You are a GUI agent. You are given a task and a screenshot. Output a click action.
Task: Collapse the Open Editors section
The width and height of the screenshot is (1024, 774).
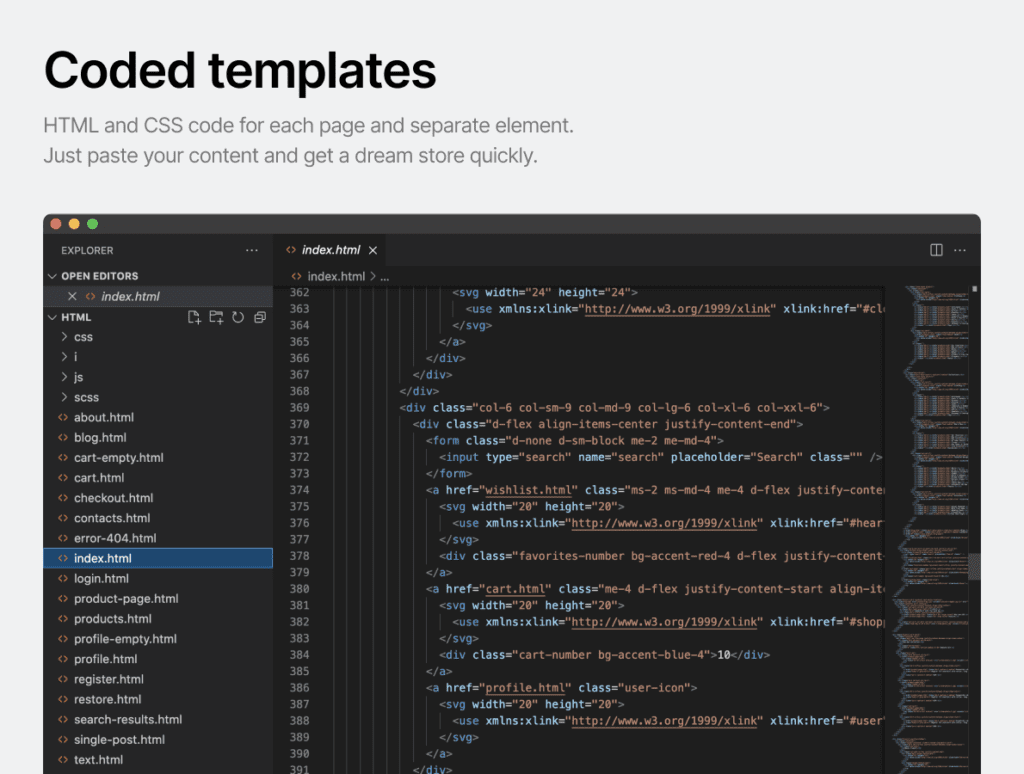pyautogui.click(x=53, y=276)
